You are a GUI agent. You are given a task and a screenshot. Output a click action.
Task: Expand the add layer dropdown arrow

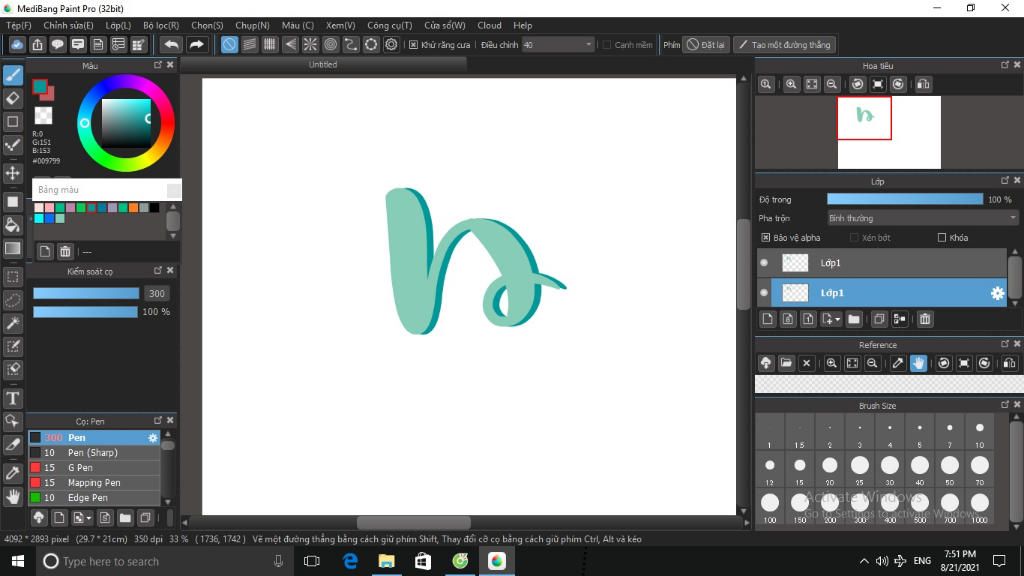(838, 319)
